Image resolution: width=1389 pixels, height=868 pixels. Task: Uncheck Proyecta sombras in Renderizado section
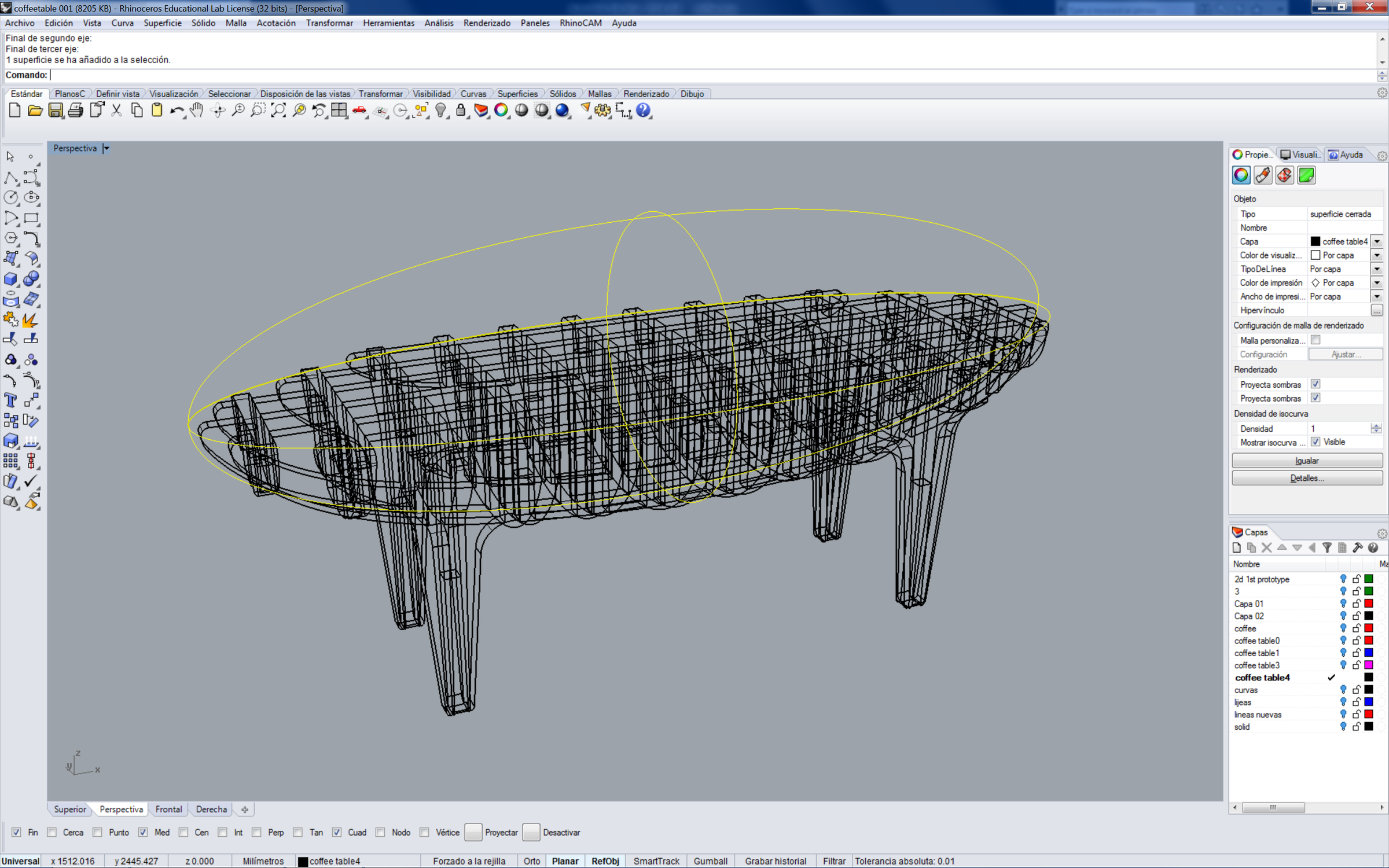[x=1315, y=384]
